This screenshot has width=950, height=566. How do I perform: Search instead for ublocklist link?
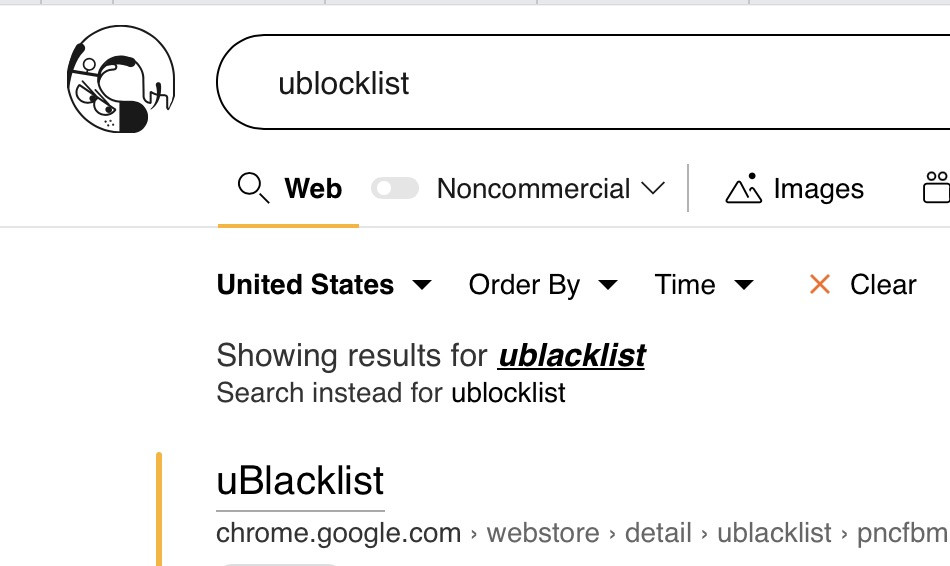[508, 392]
